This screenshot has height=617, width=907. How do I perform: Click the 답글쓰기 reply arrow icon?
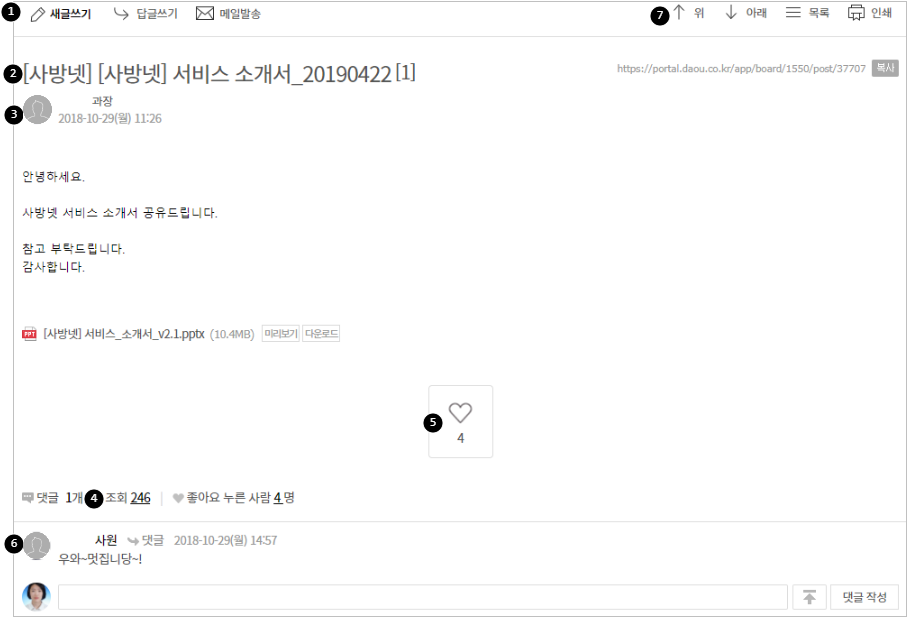[121, 13]
